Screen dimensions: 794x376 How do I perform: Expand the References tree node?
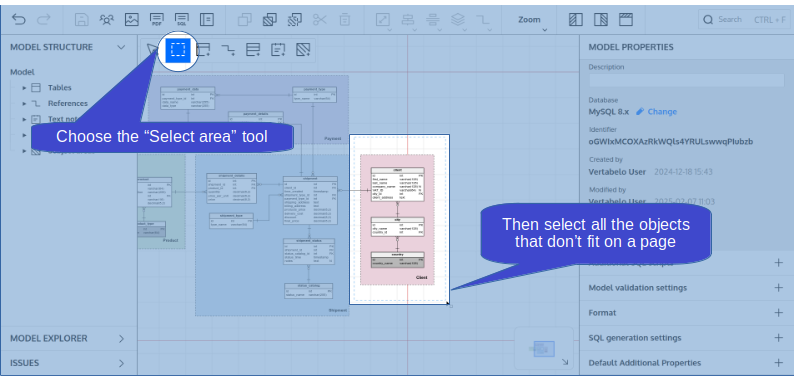[x=24, y=104]
